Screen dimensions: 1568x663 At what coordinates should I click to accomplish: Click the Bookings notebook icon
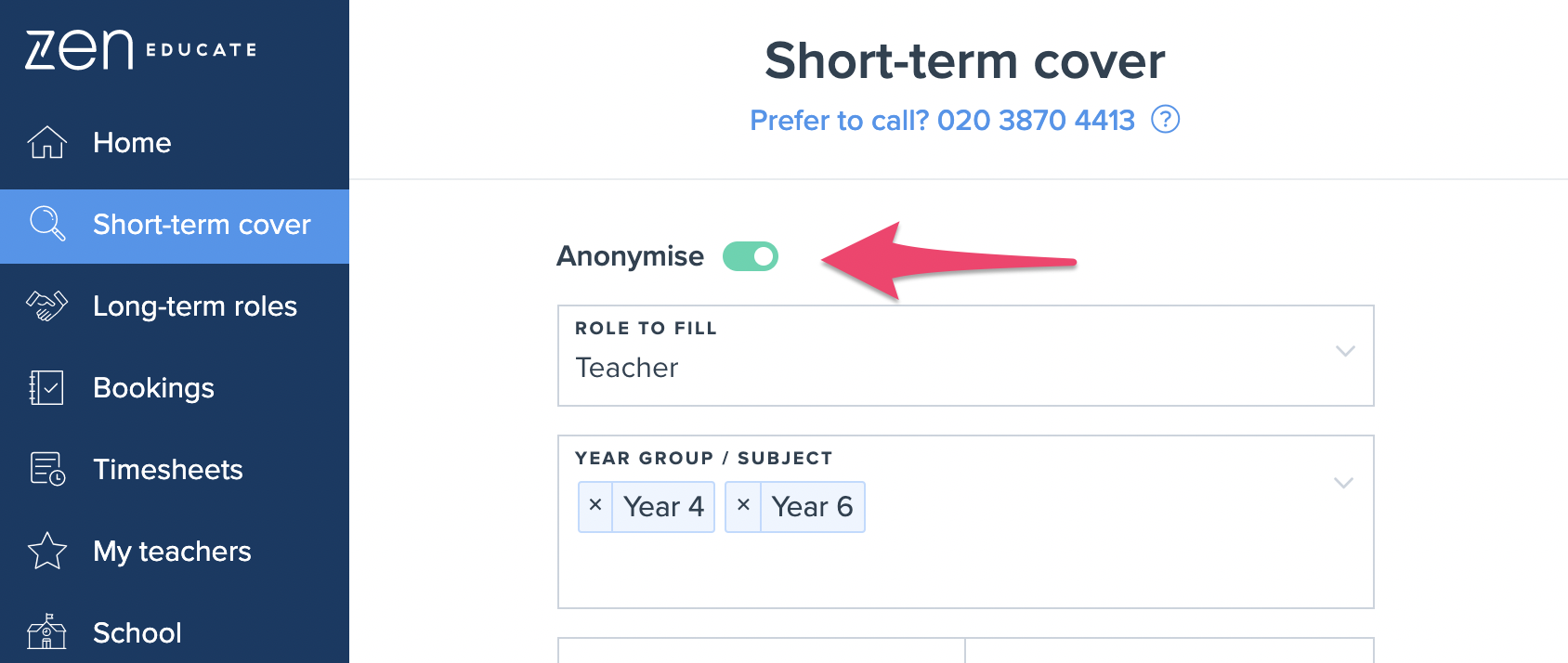pyautogui.click(x=46, y=387)
